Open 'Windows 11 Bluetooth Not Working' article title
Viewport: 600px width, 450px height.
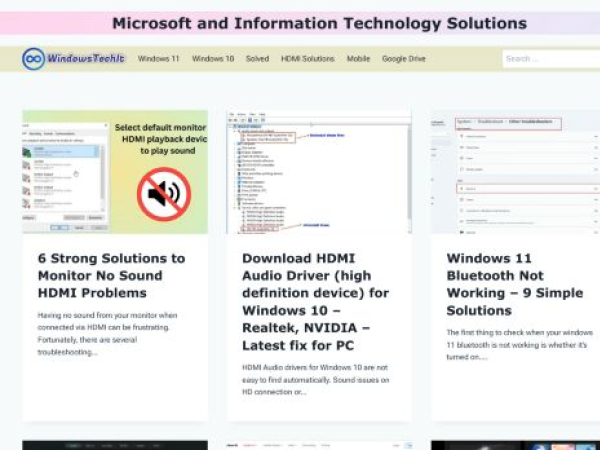pos(515,284)
